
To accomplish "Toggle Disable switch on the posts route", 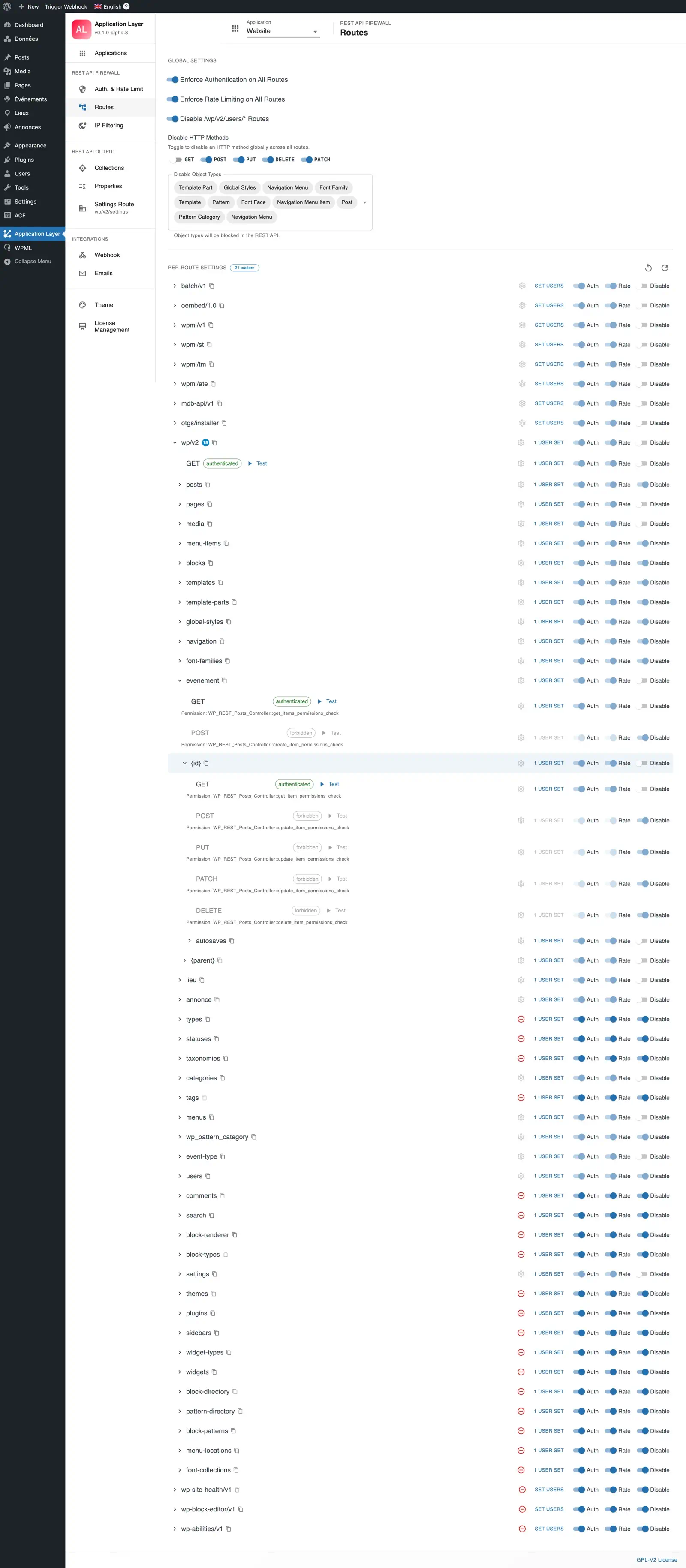I will click(643, 485).
